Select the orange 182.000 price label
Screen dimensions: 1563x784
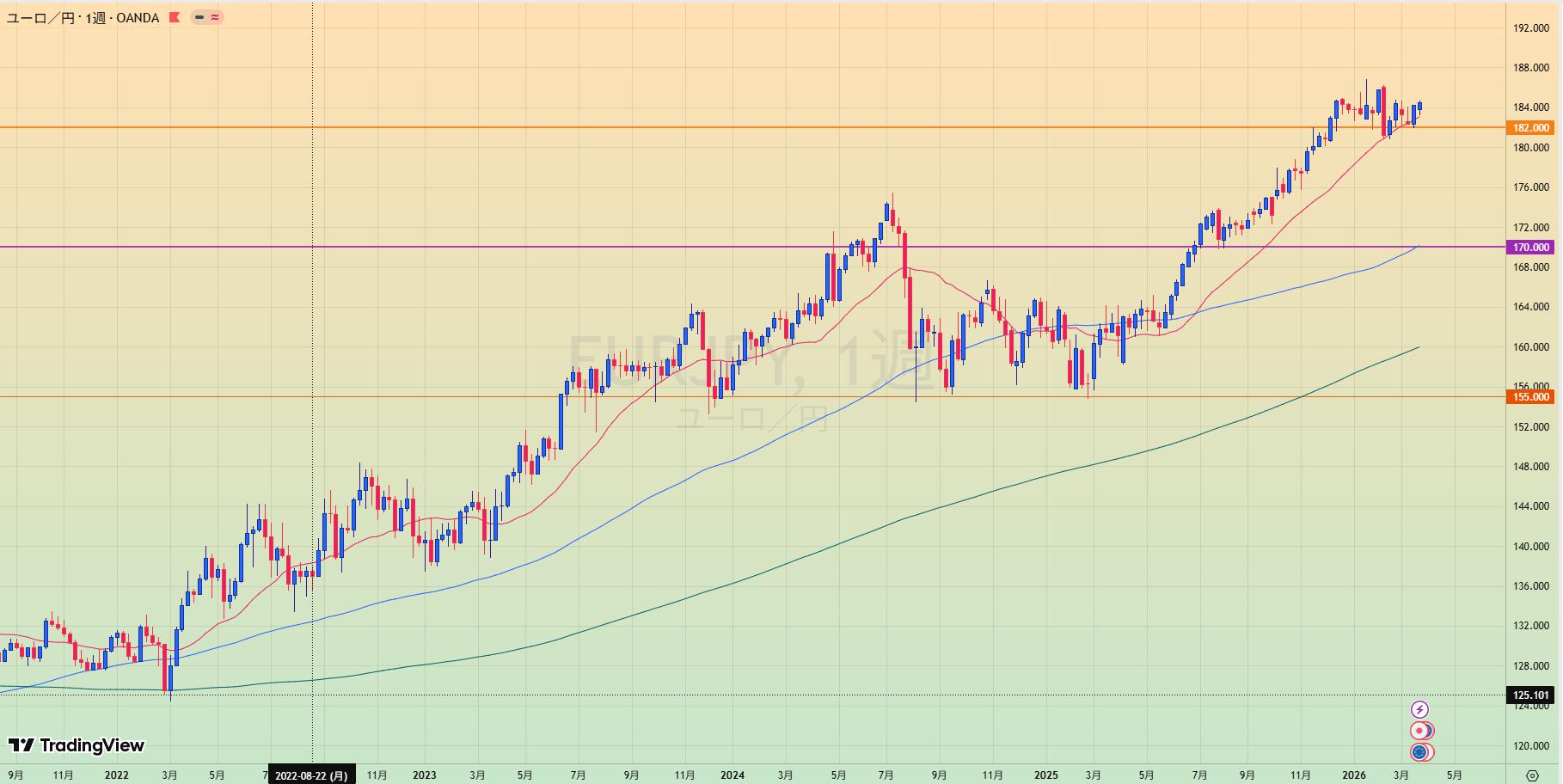pos(1530,128)
